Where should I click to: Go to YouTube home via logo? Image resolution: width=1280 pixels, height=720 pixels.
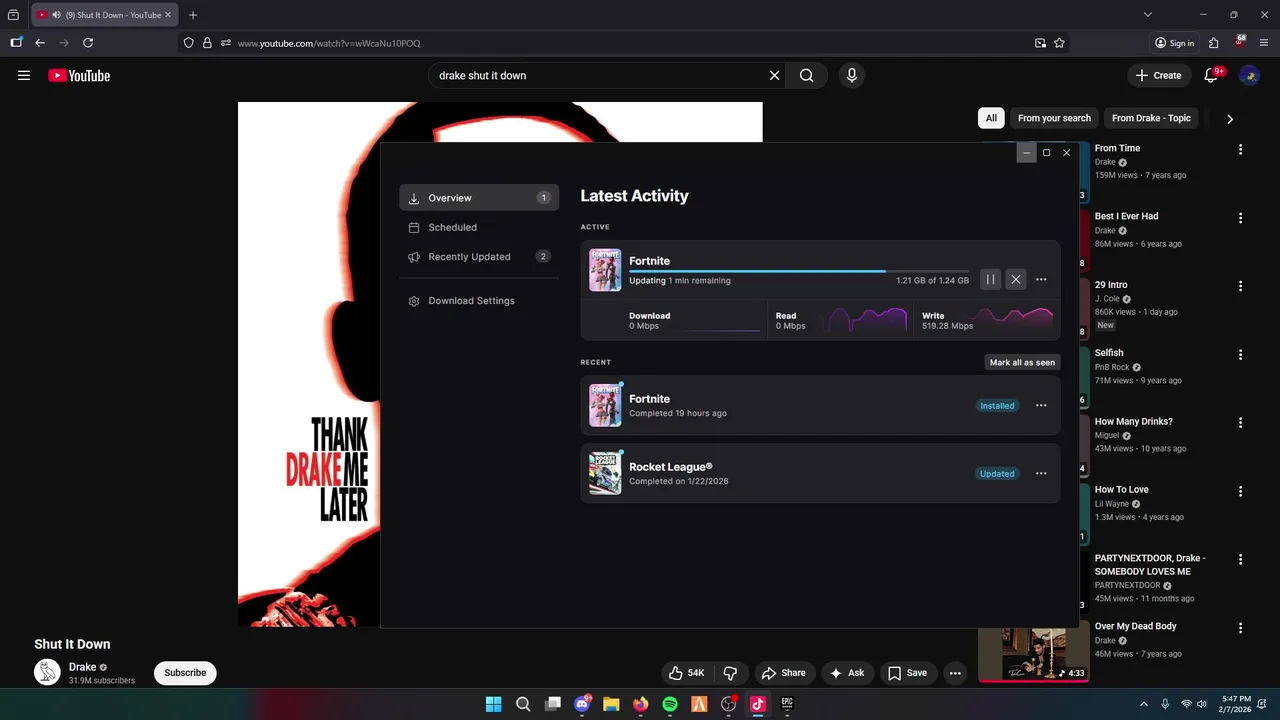point(79,75)
